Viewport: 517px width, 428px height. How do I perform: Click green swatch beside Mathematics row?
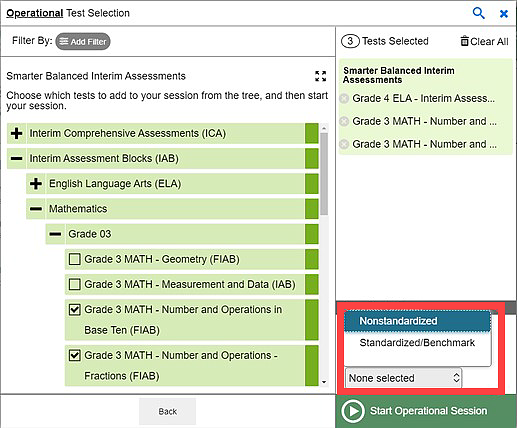tap(312, 209)
